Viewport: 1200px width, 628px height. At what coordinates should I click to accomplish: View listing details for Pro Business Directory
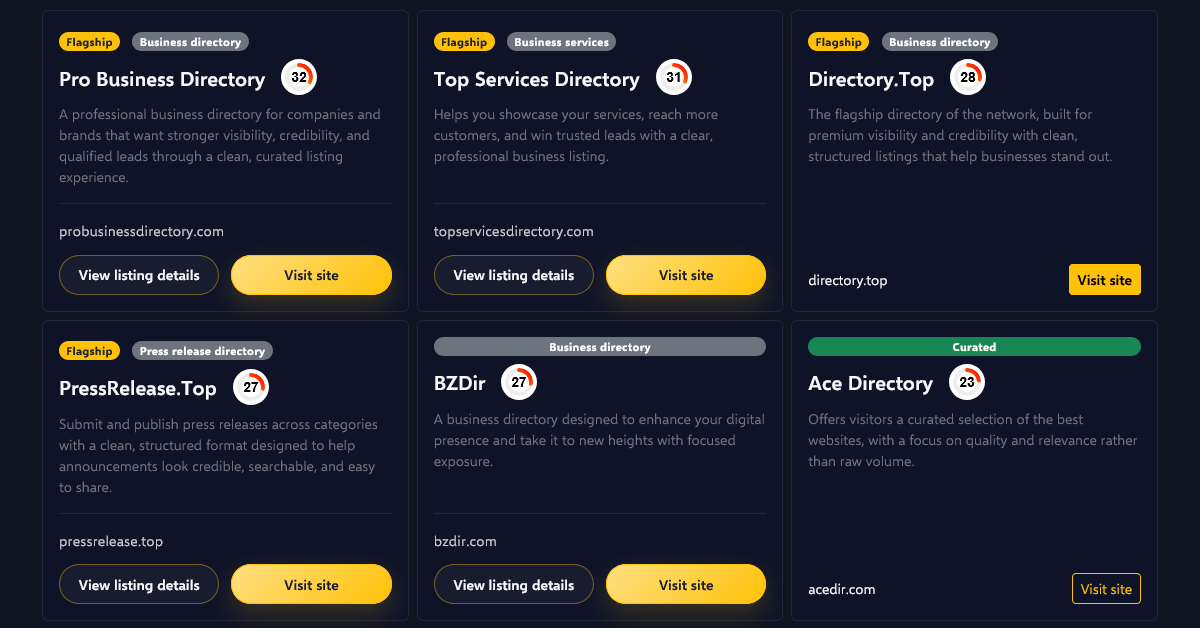(x=139, y=275)
